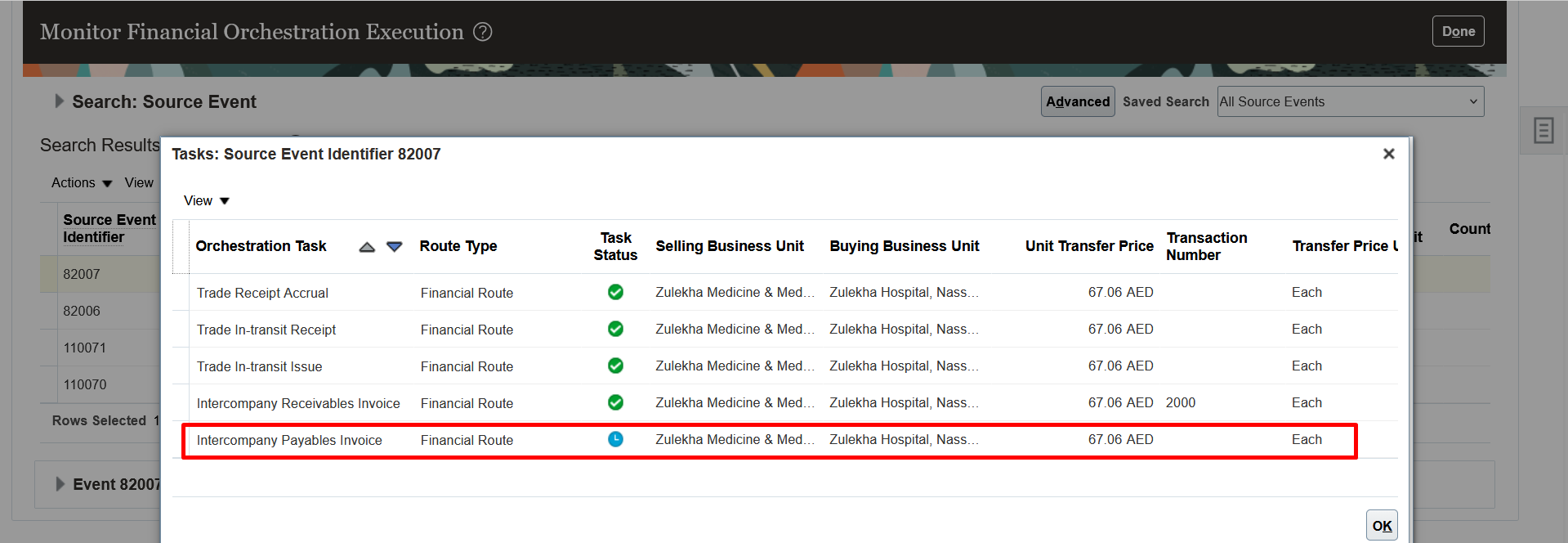Viewport: 1568px width, 543px height.
Task: Select the Trade In-transit Issue row
Action: coord(784,366)
